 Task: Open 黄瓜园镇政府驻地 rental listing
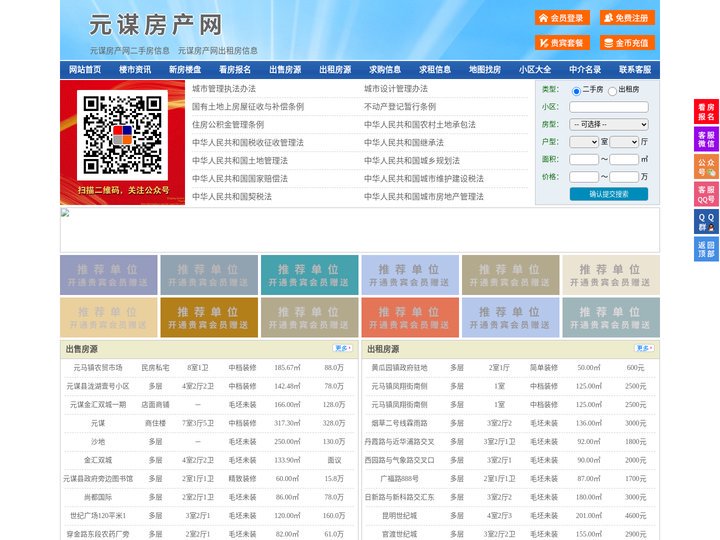pyautogui.click(x=399, y=368)
